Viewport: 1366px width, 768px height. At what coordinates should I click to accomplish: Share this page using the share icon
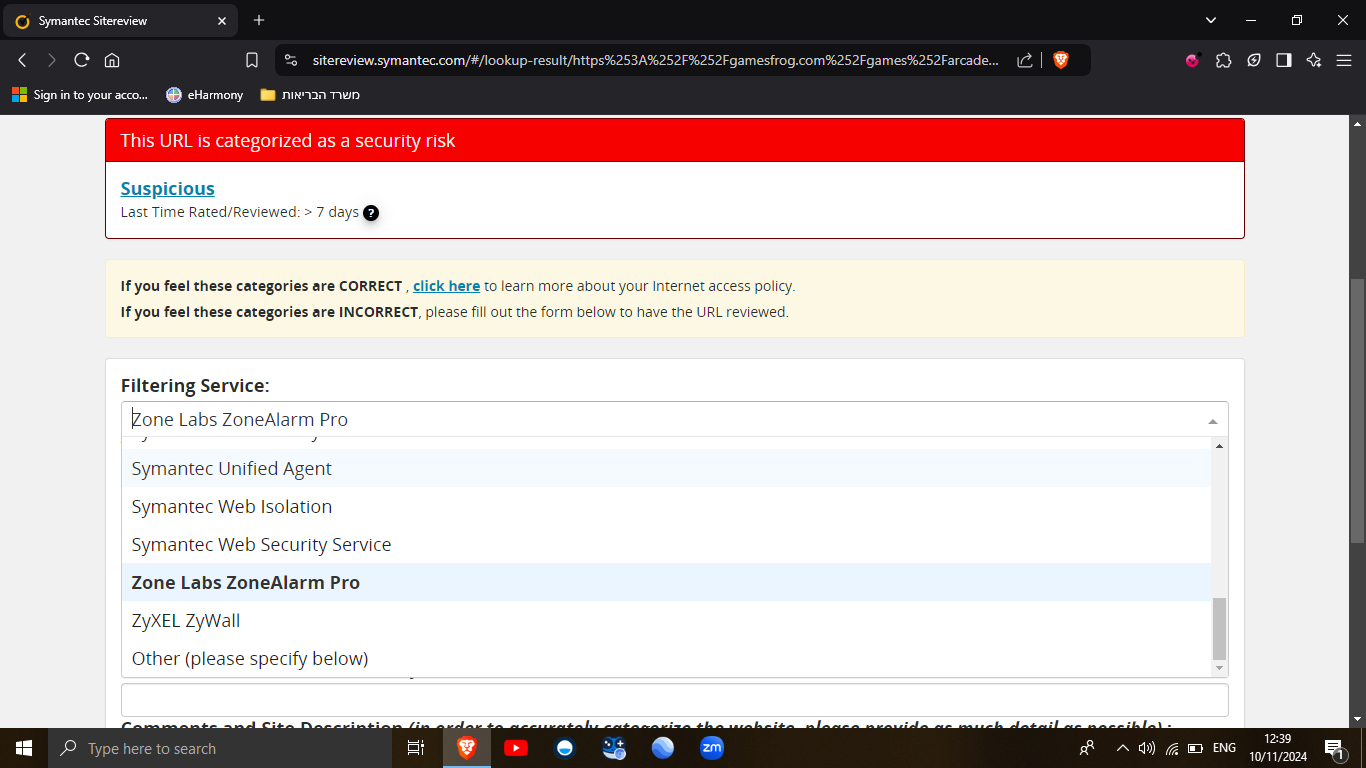click(x=1025, y=60)
